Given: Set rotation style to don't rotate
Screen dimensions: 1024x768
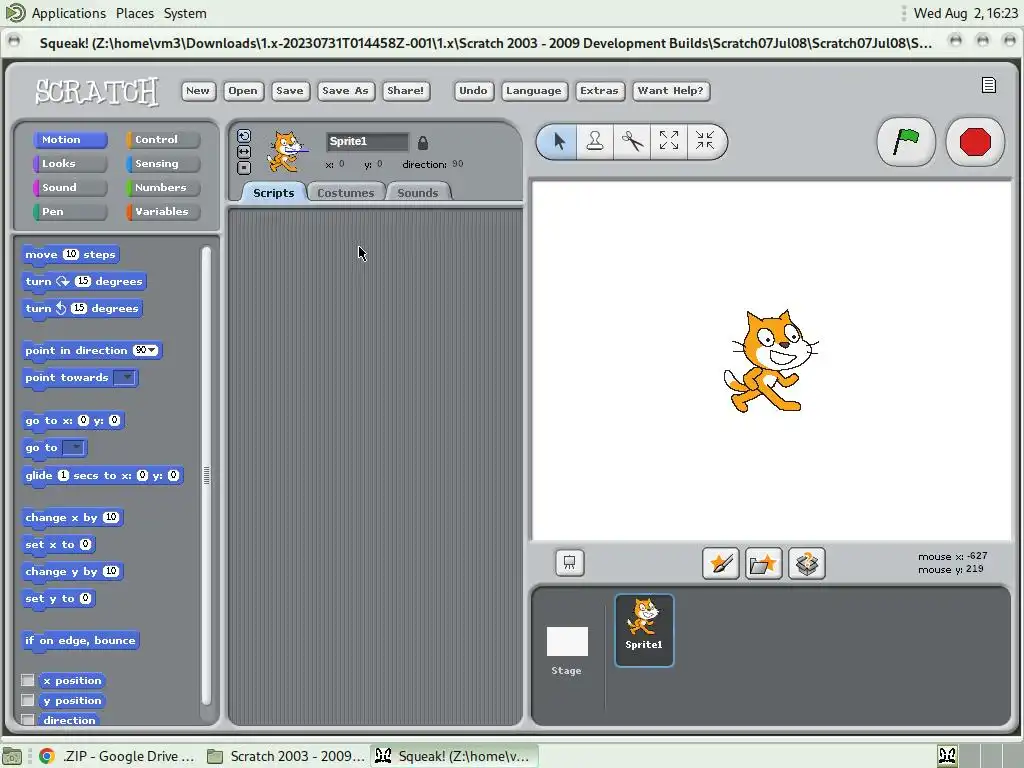Looking at the screenshot, I should pos(244,168).
